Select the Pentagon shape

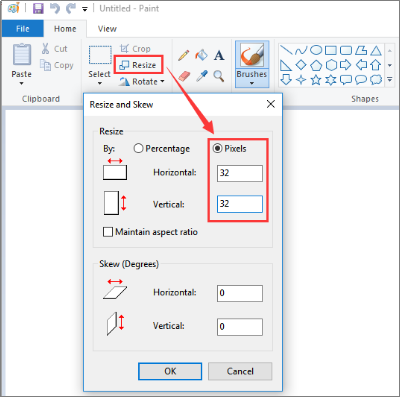tap(316, 65)
